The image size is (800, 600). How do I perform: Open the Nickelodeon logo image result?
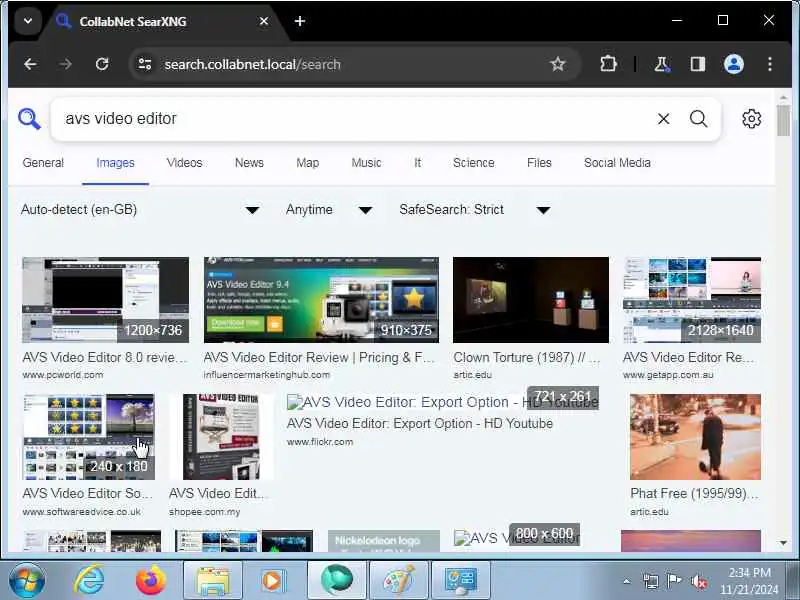(384, 541)
